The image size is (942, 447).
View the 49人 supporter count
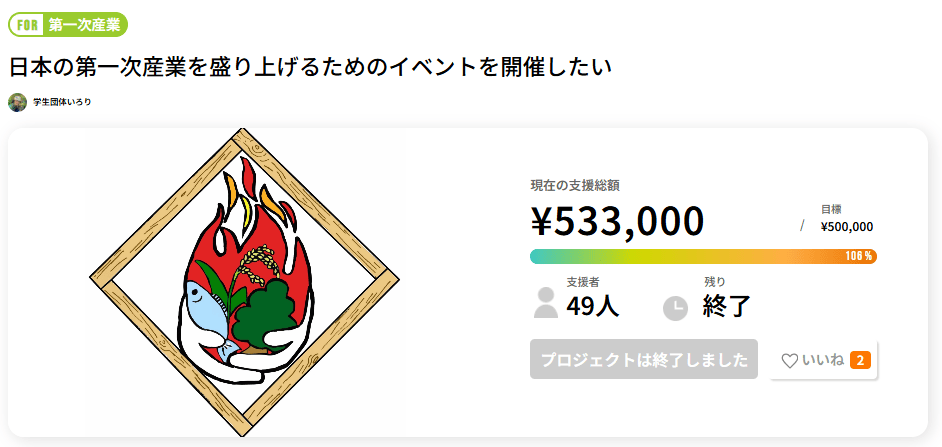pyautogui.click(x=592, y=307)
